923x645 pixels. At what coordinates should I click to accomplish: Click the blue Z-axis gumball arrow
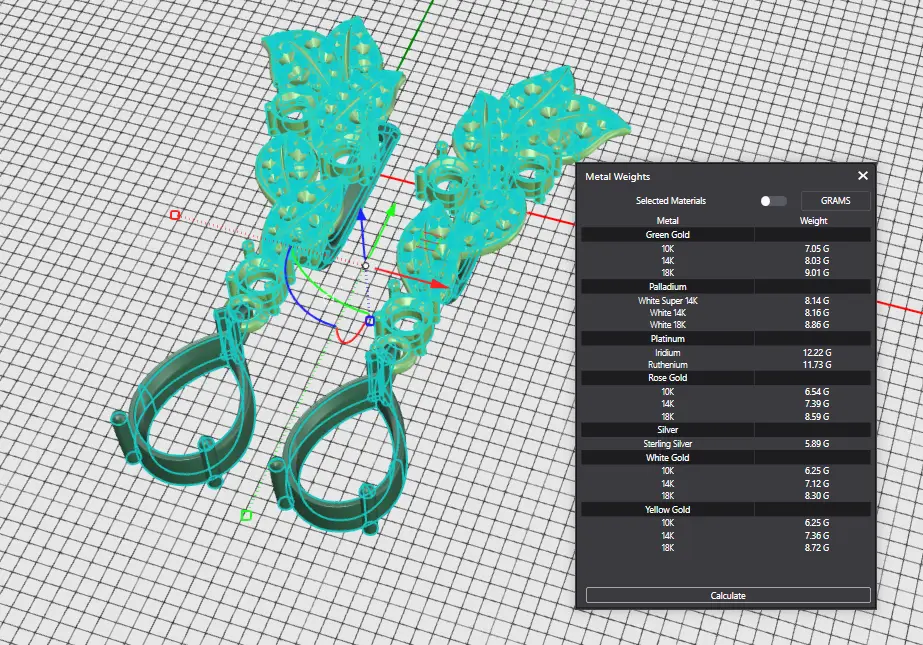[x=363, y=217]
